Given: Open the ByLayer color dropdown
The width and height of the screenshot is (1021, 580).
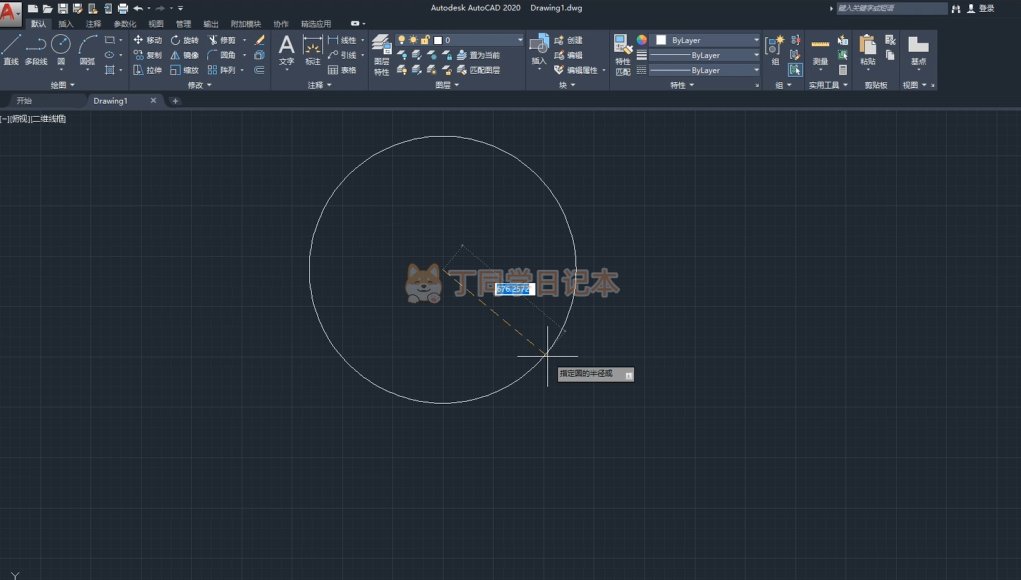Looking at the screenshot, I should click(x=707, y=40).
